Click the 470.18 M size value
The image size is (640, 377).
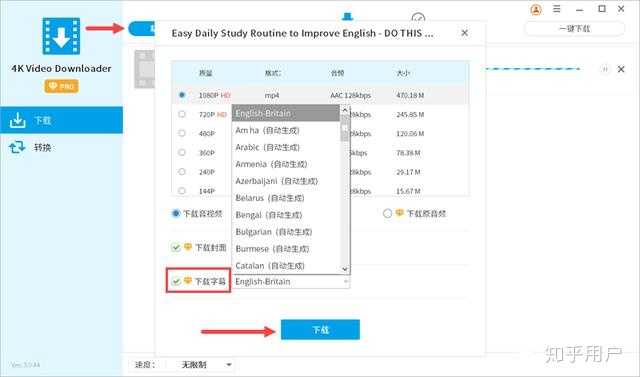click(410, 95)
